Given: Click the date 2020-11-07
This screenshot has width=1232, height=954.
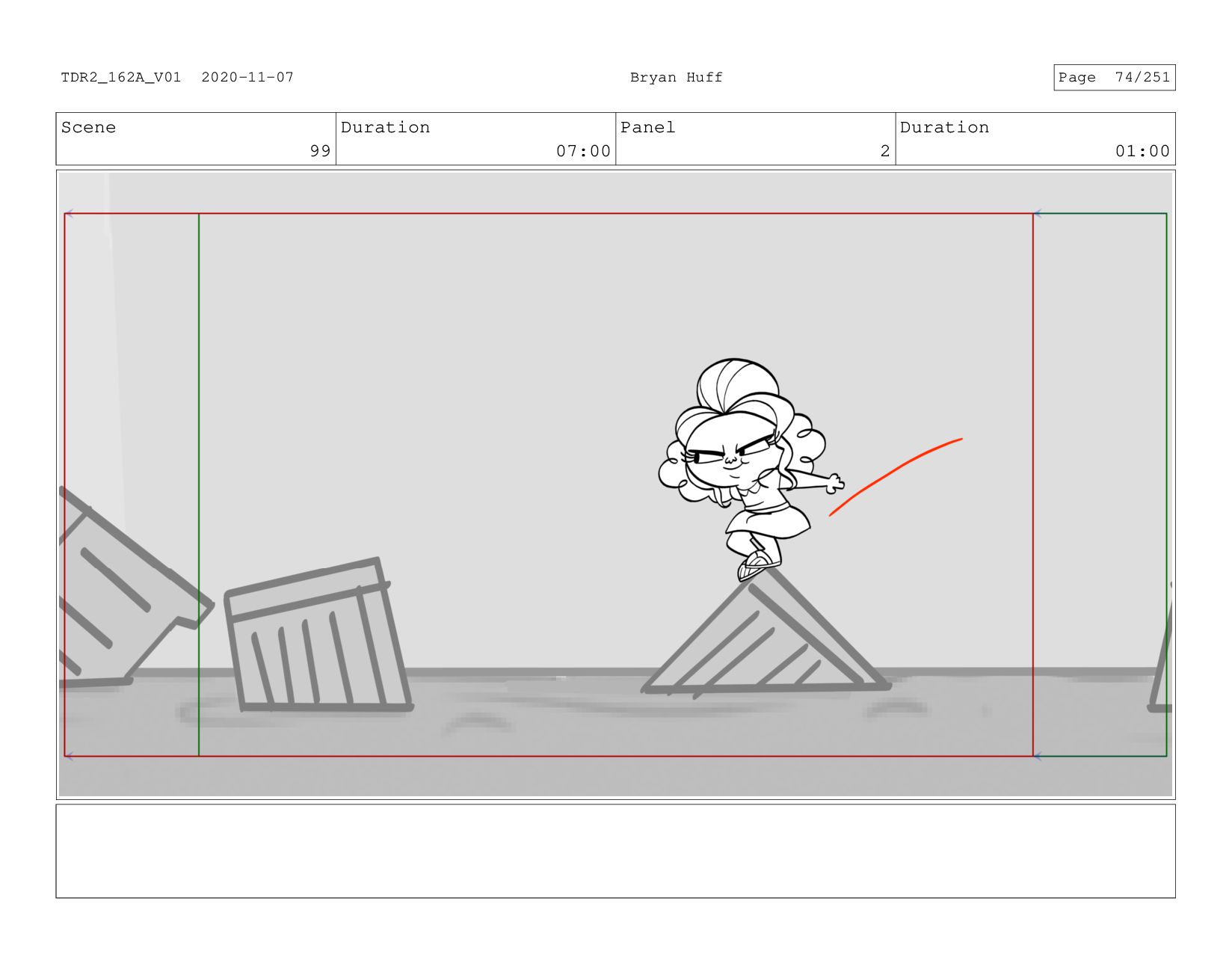Looking at the screenshot, I should click(x=247, y=77).
